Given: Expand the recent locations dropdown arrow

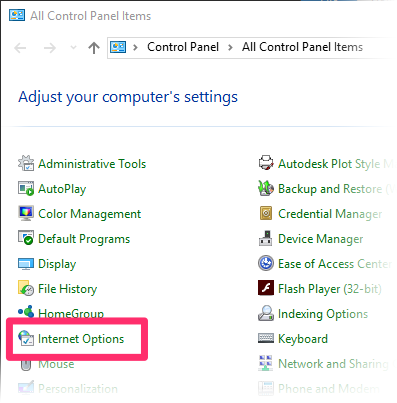Looking at the screenshot, I should [x=73, y=48].
